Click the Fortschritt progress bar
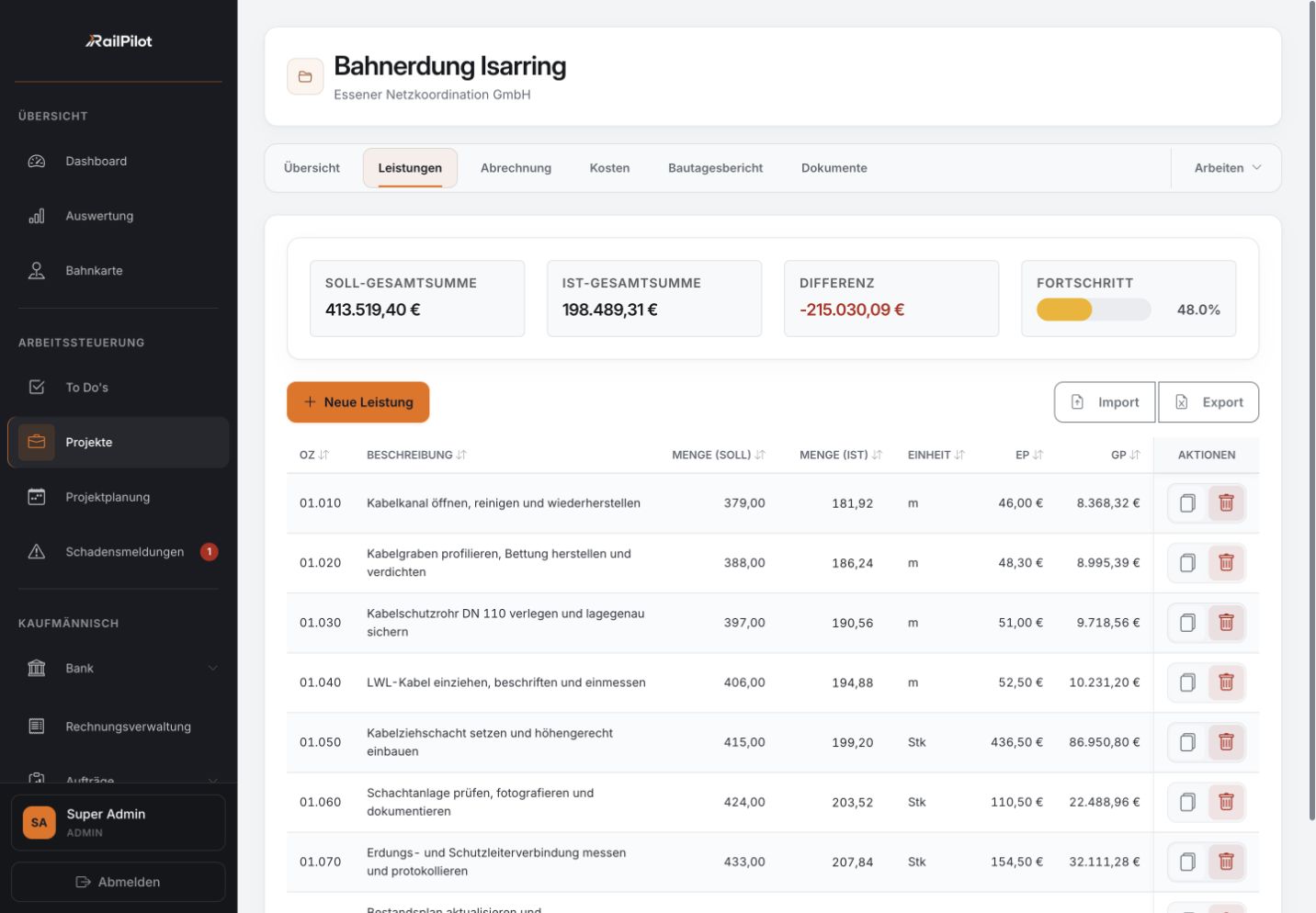The image size is (1316, 913). coord(1094,310)
